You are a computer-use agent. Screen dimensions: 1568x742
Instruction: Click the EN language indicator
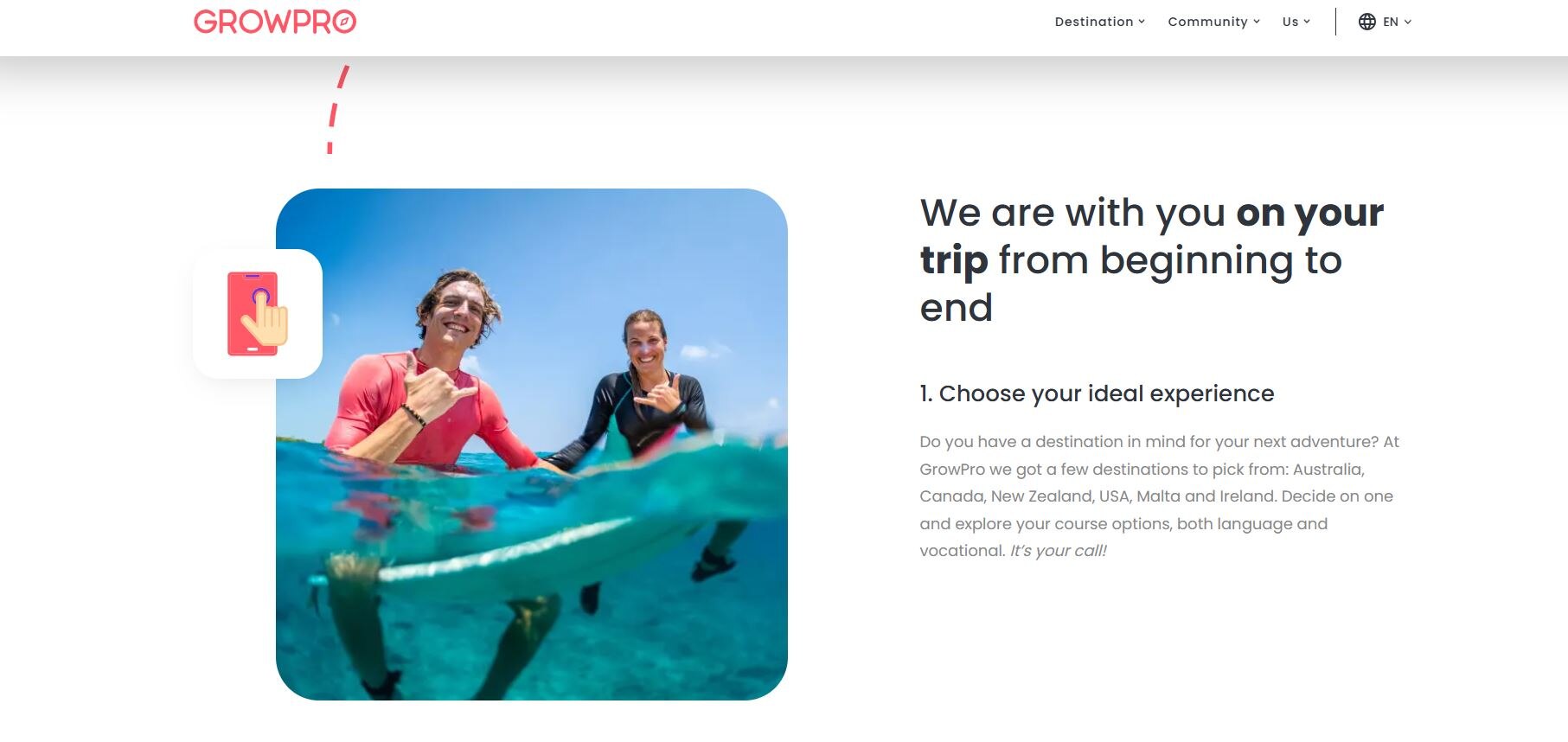point(1391,21)
